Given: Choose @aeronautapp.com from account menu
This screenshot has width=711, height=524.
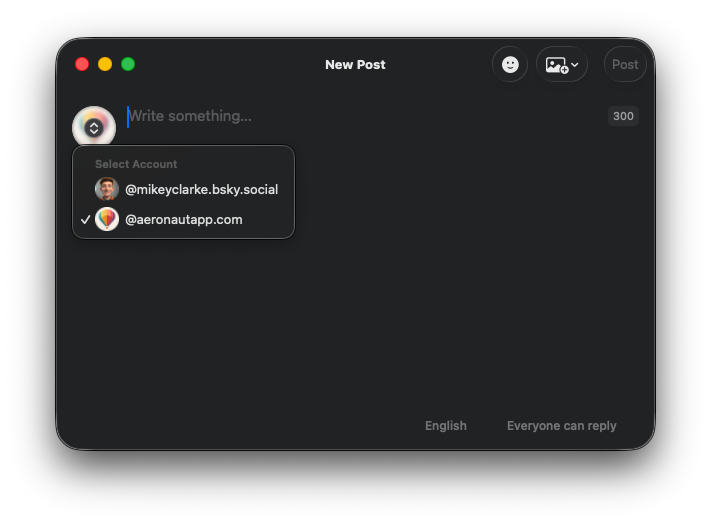Looking at the screenshot, I should 183,219.
